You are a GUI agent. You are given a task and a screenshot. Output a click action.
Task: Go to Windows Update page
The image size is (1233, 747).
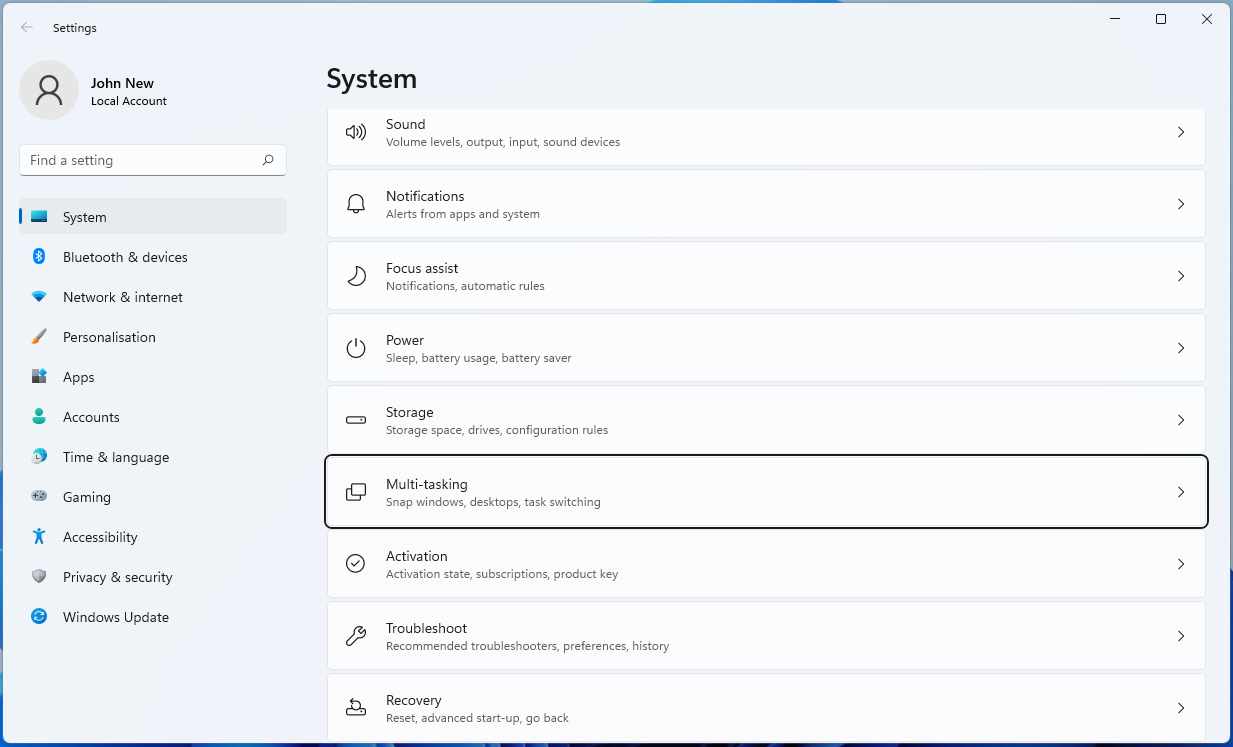(115, 617)
